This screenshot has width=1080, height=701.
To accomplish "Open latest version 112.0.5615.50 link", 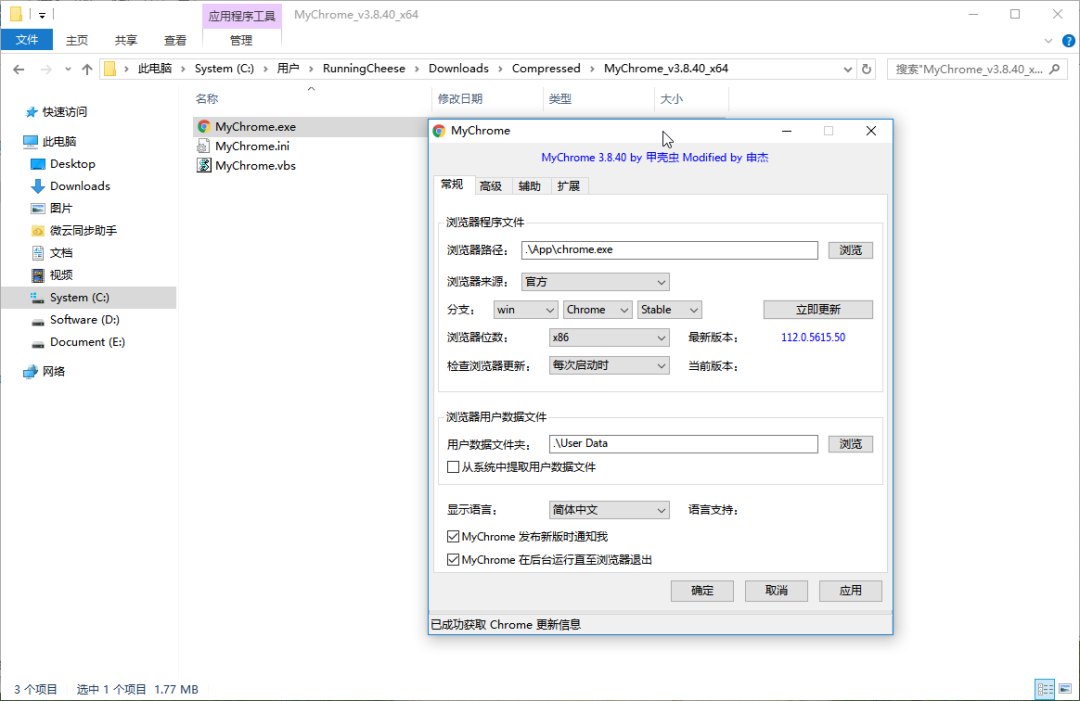I will tap(813, 337).
